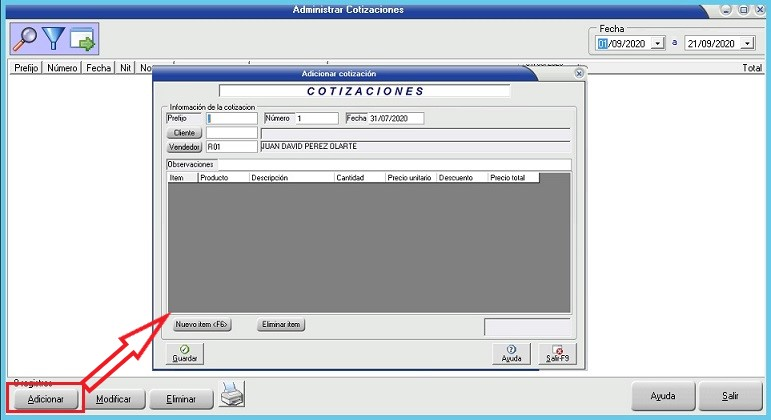Click the Cliente lookup button
The height and width of the screenshot is (420, 771).
pos(184,132)
